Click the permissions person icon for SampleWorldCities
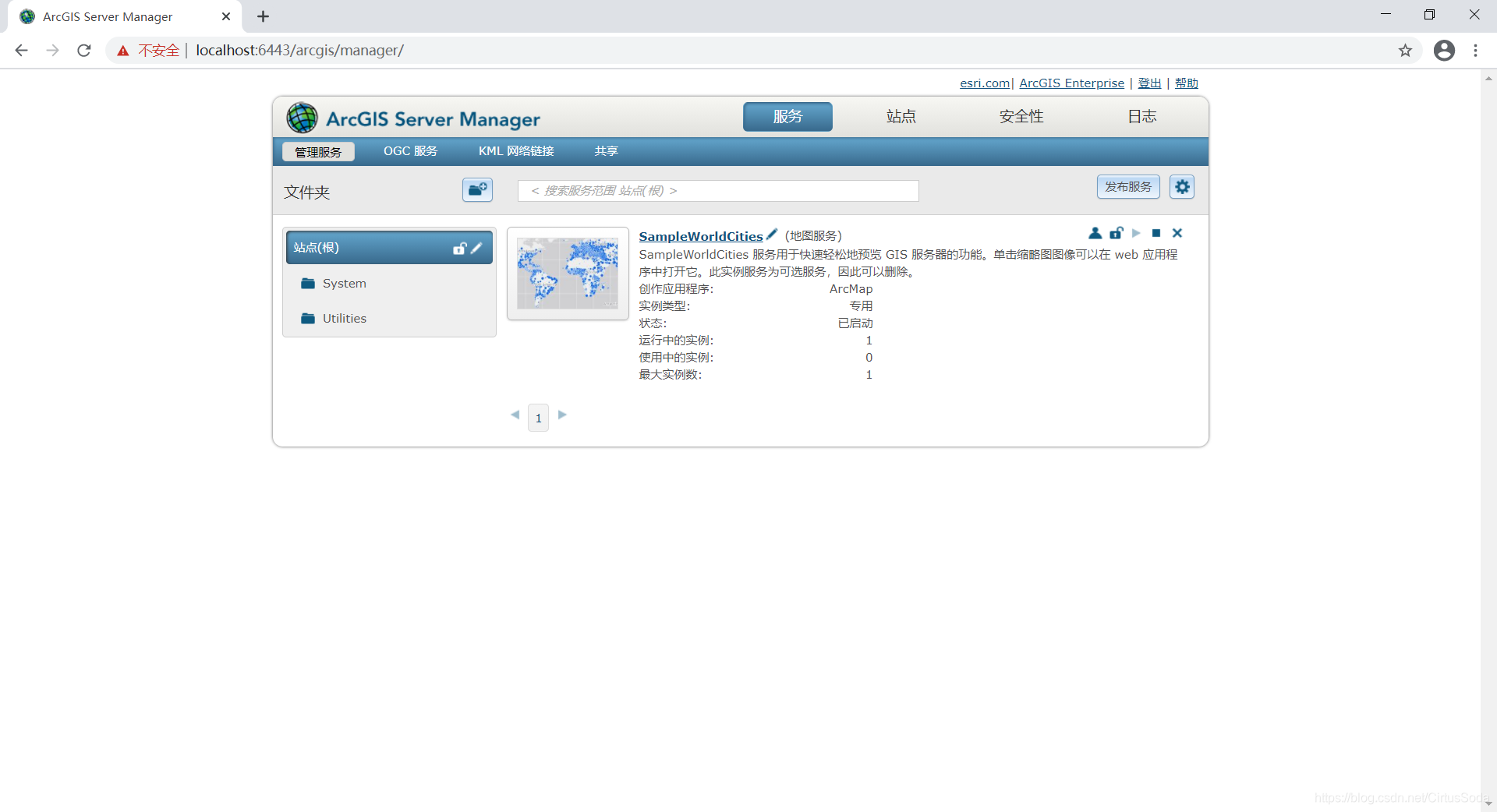1497x812 pixels. 1095,233
